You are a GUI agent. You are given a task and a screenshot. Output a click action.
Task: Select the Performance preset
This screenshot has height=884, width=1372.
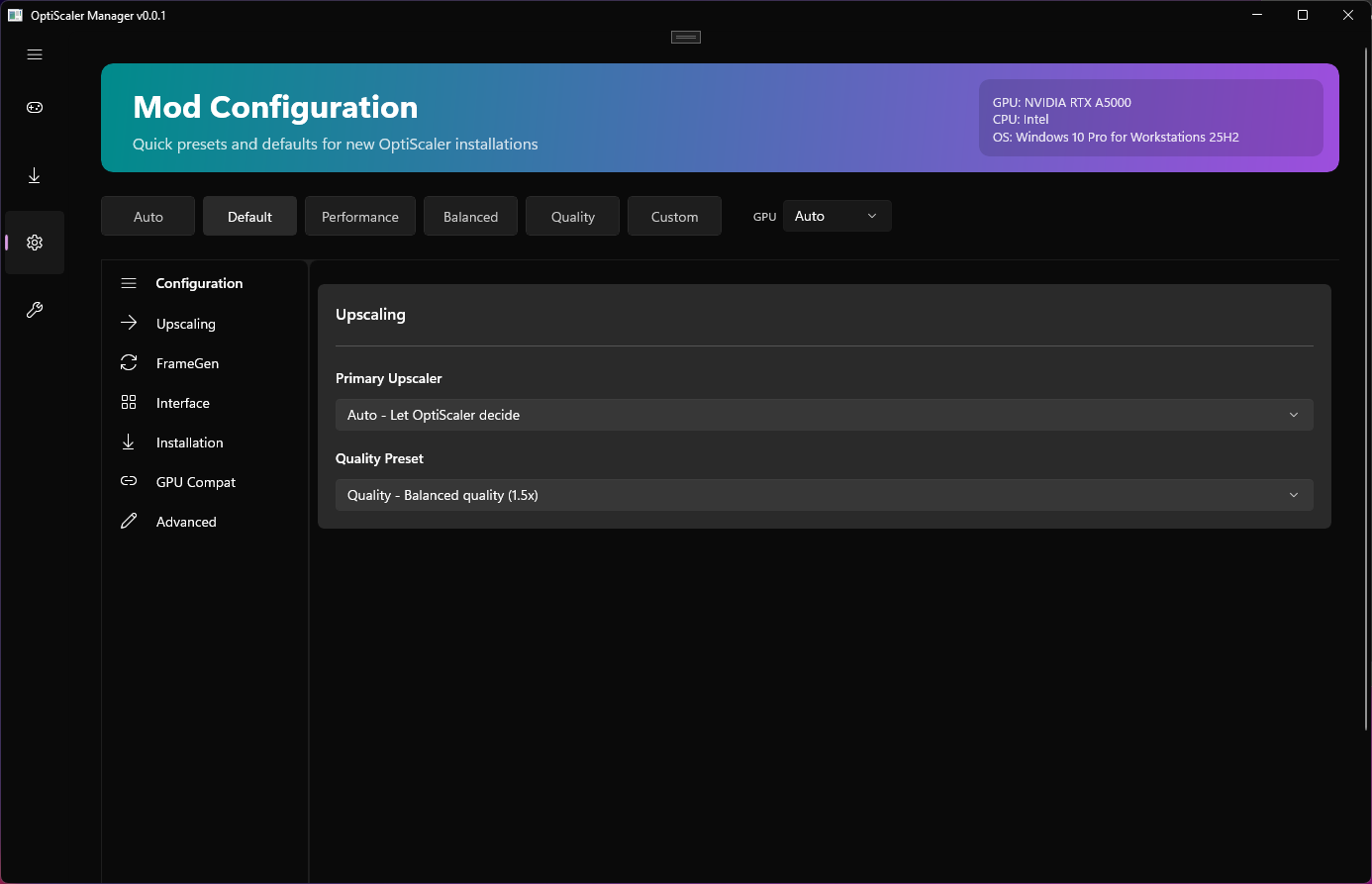360,216
